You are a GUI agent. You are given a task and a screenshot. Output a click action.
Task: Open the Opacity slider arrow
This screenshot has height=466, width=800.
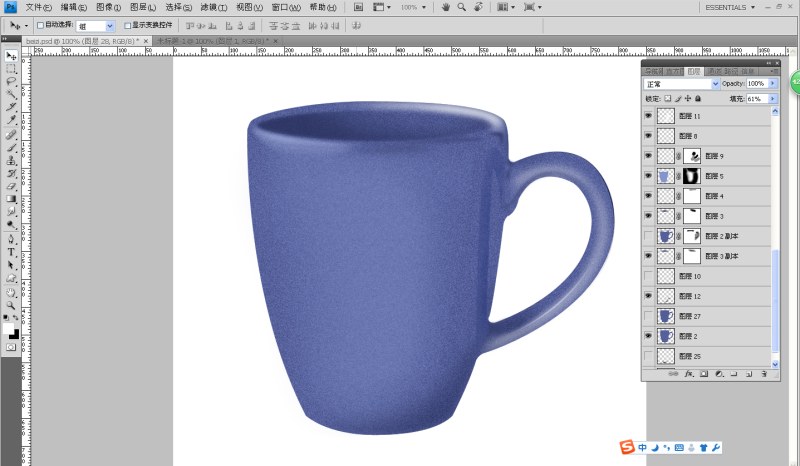[773, 83]
